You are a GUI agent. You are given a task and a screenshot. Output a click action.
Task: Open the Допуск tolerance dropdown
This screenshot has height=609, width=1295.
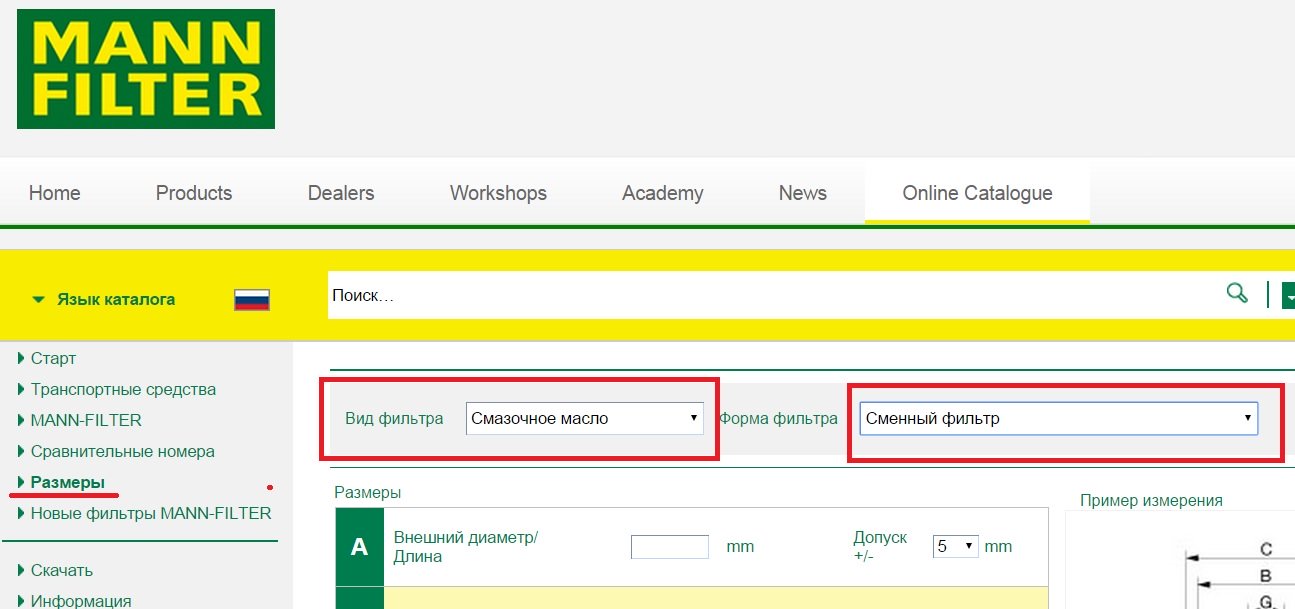tap(955, 547)
